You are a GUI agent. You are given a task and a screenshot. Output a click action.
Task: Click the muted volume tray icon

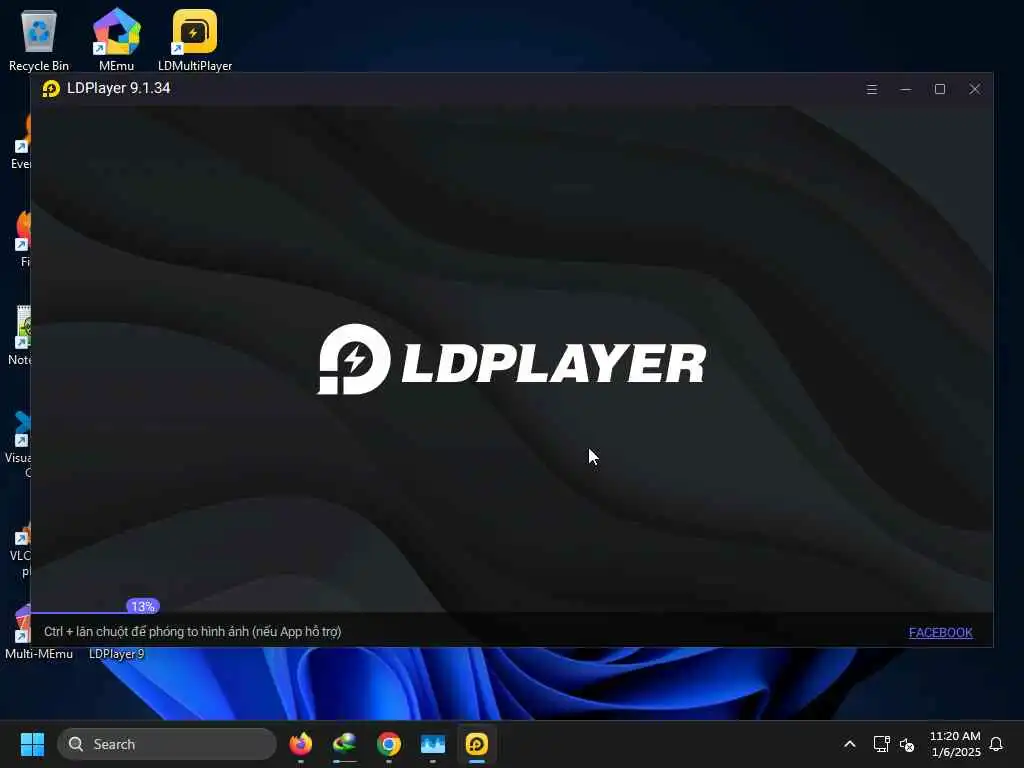coord(906,744)
